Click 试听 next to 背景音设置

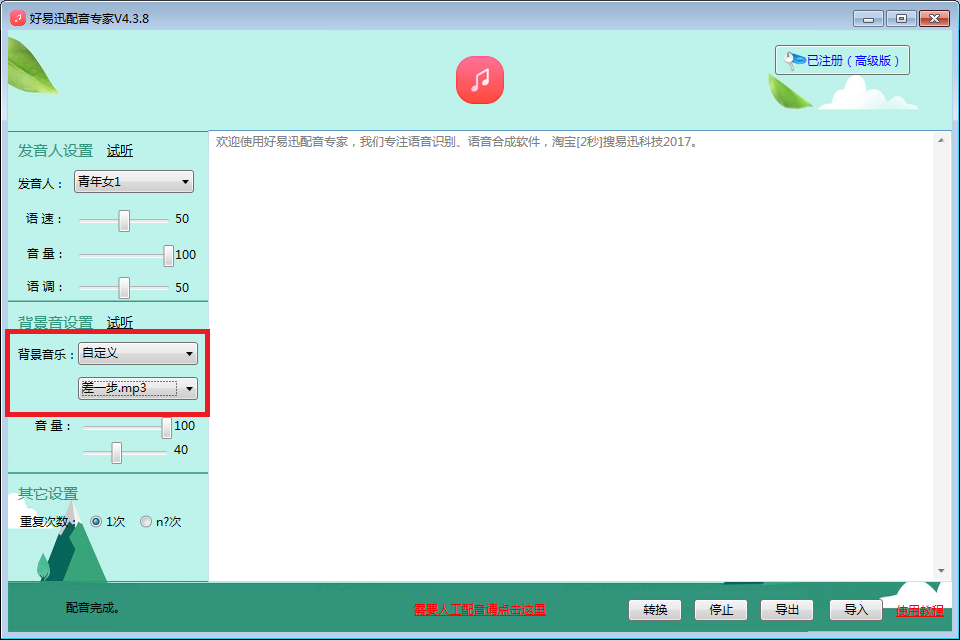120,322
